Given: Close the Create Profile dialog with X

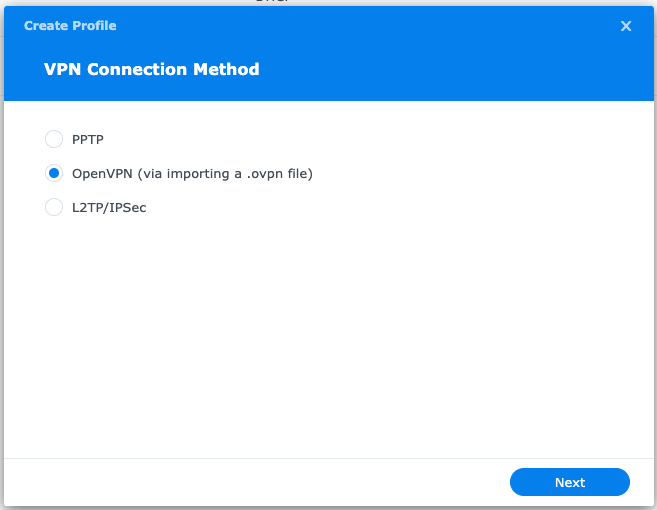Looking at the screenshot, I should (626, 26).
